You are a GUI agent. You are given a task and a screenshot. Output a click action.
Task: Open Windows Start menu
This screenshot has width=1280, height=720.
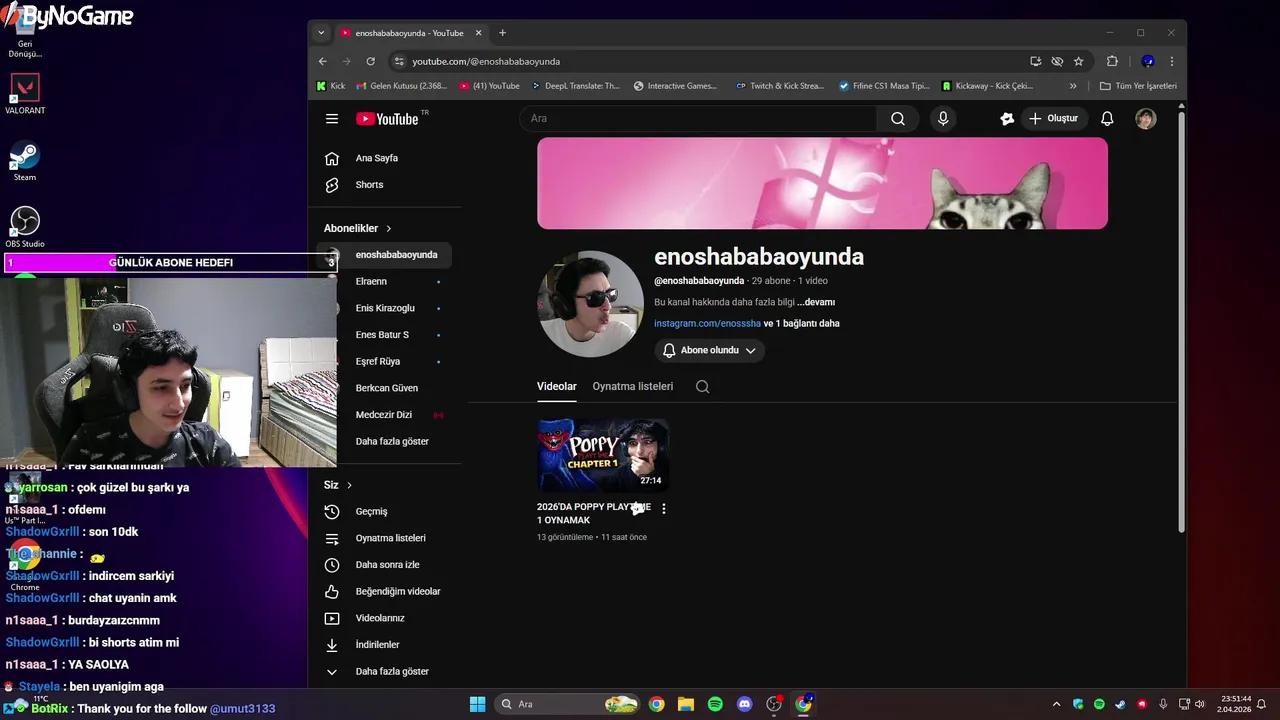coord(477,704)
